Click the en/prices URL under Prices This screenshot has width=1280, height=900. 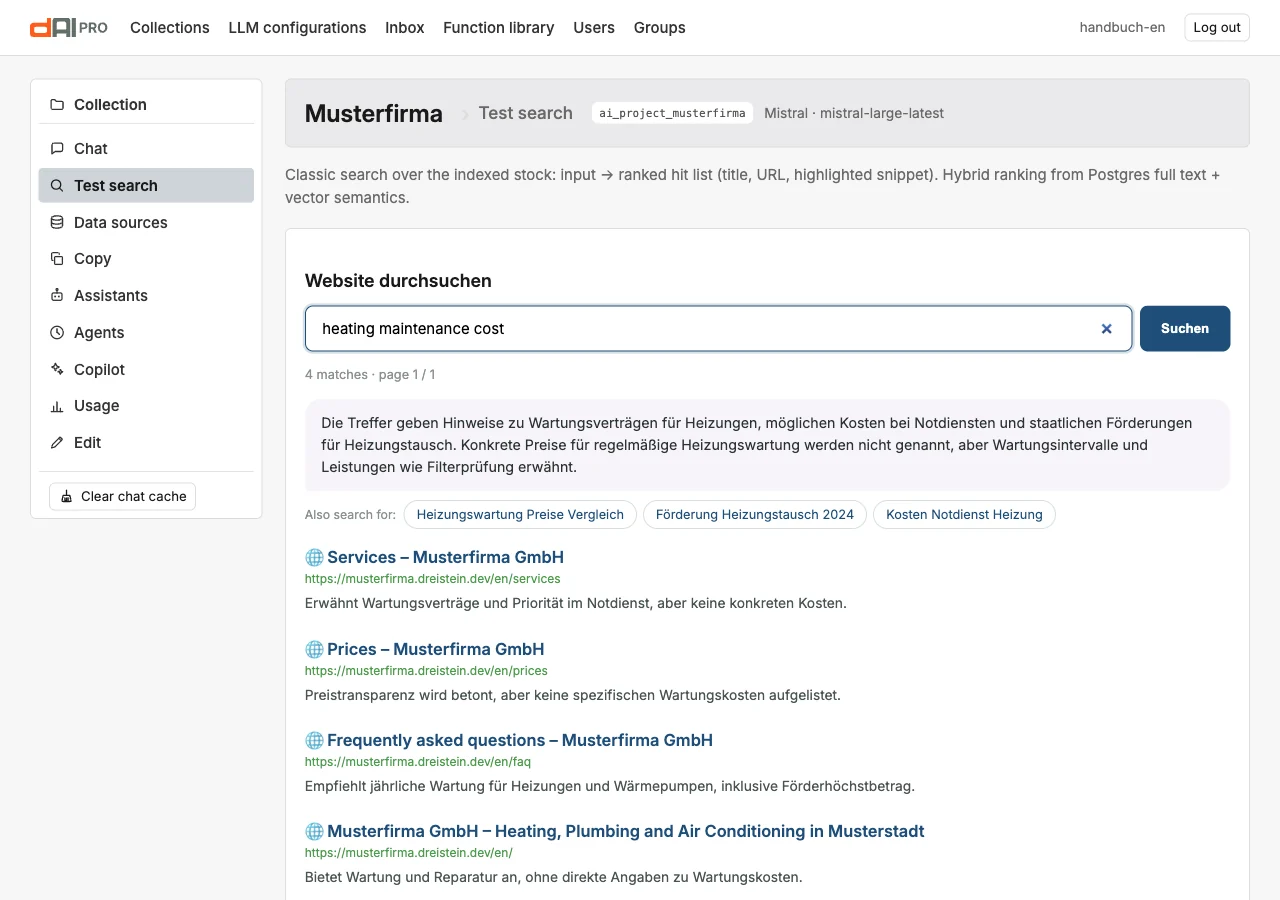click(x=426, y=671)
